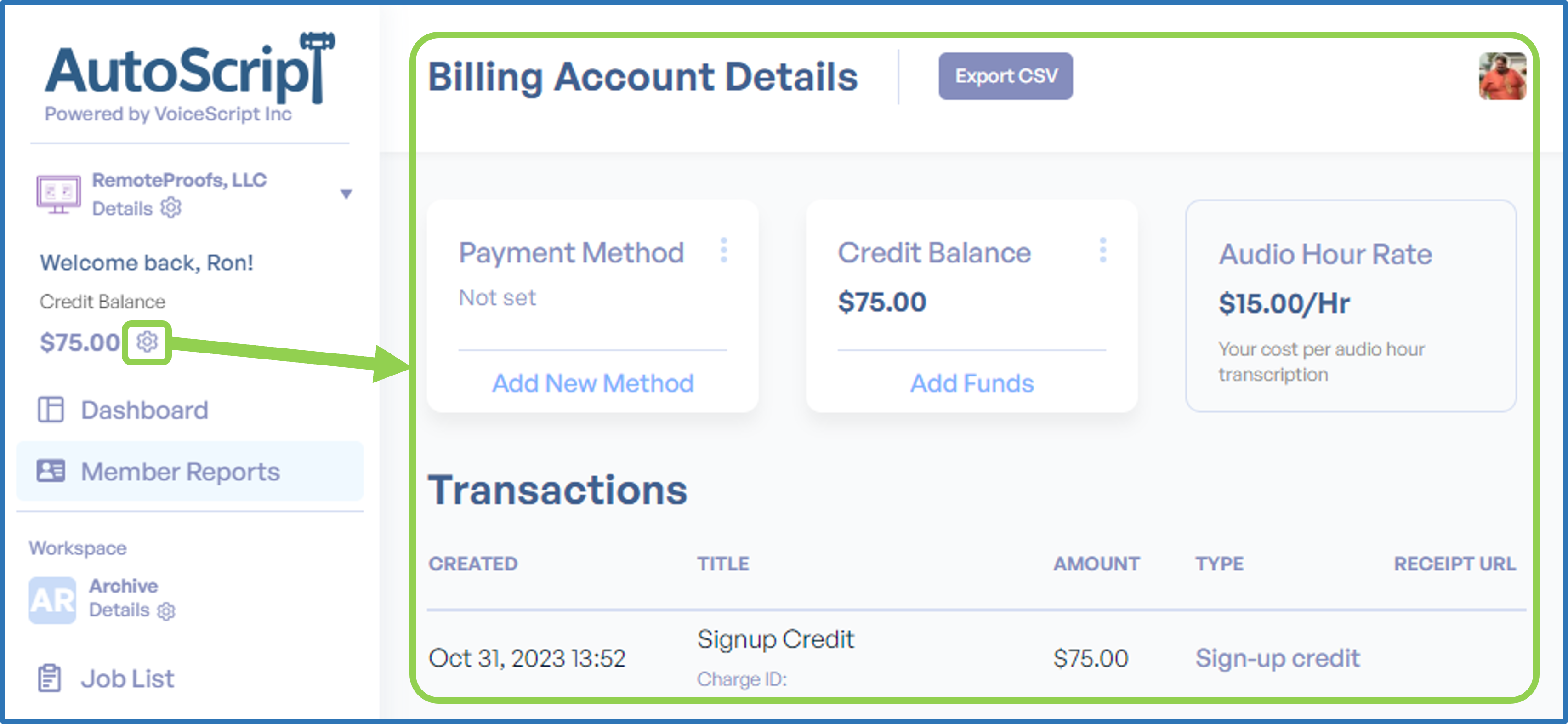The width and height of the screenshot is (1568, 724).
Task: Click the Add Funds link
Action: click(972, 383)
